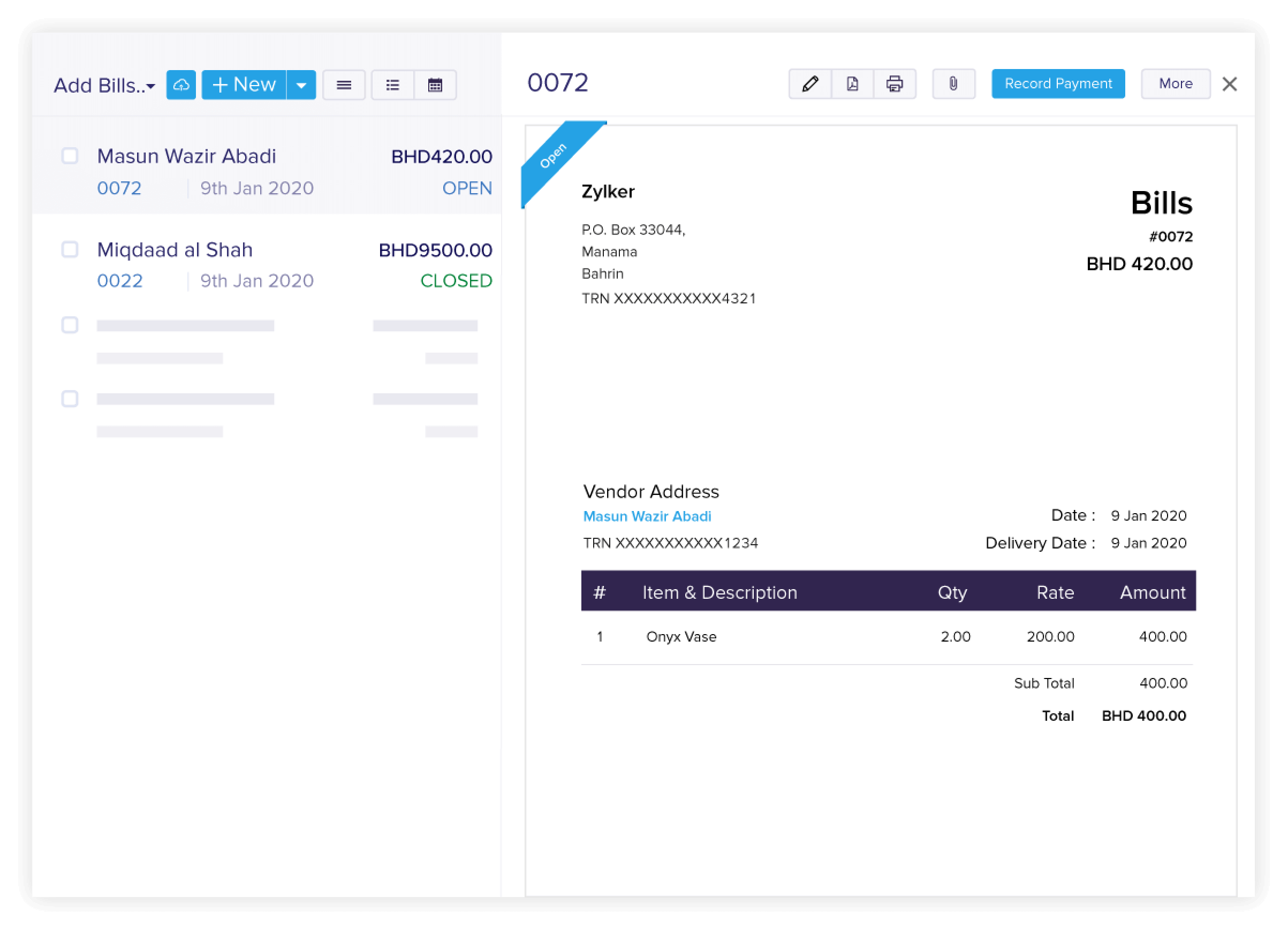Toggle the third list item checkbox
This screenshot has width=1288, height=930.
click(x=70, y=323)
